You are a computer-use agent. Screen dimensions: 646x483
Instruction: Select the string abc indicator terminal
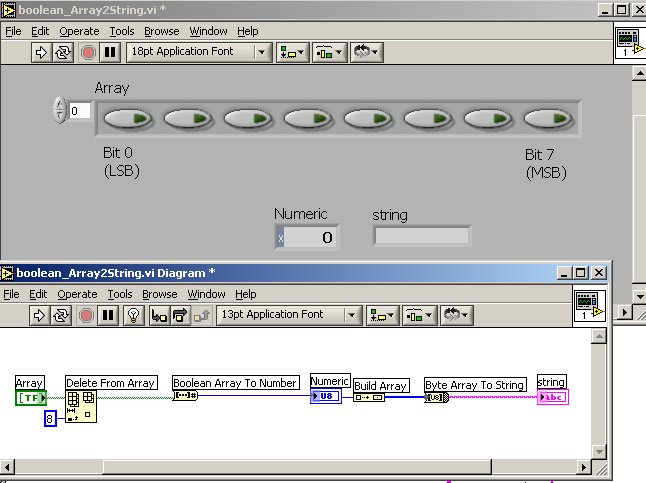tap(553, 397)
